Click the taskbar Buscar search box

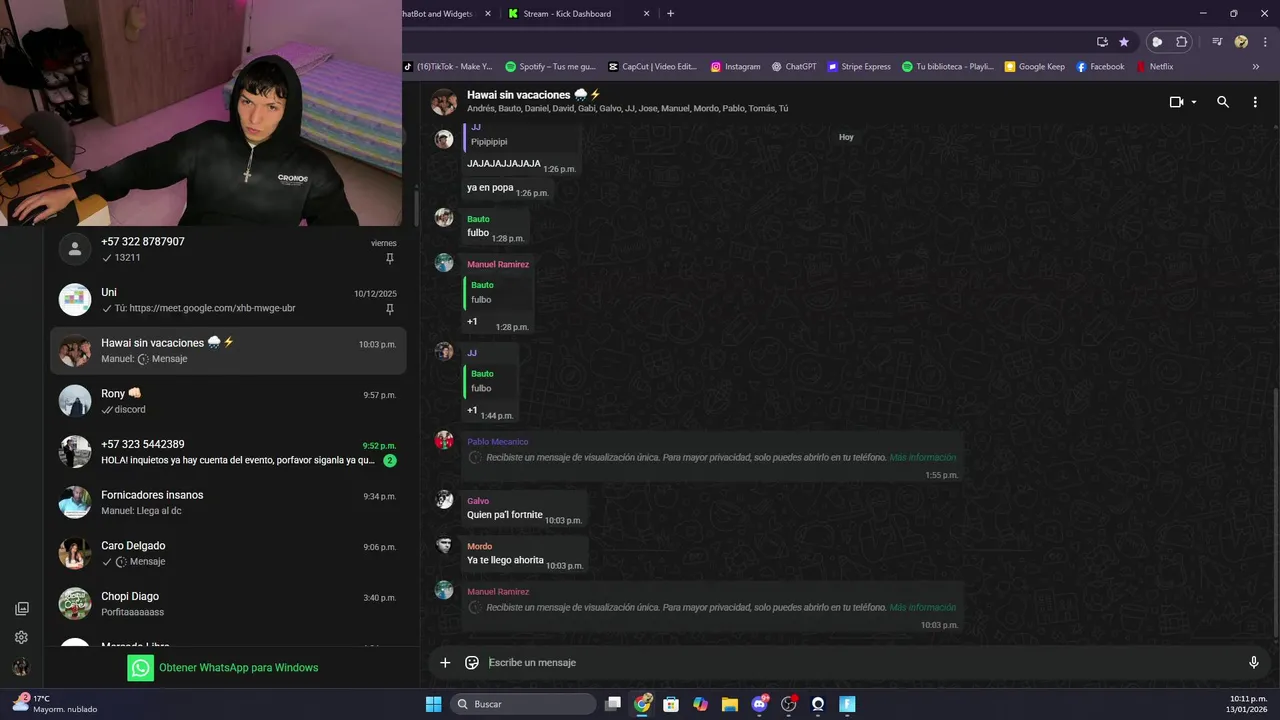[x=521, y=704]
